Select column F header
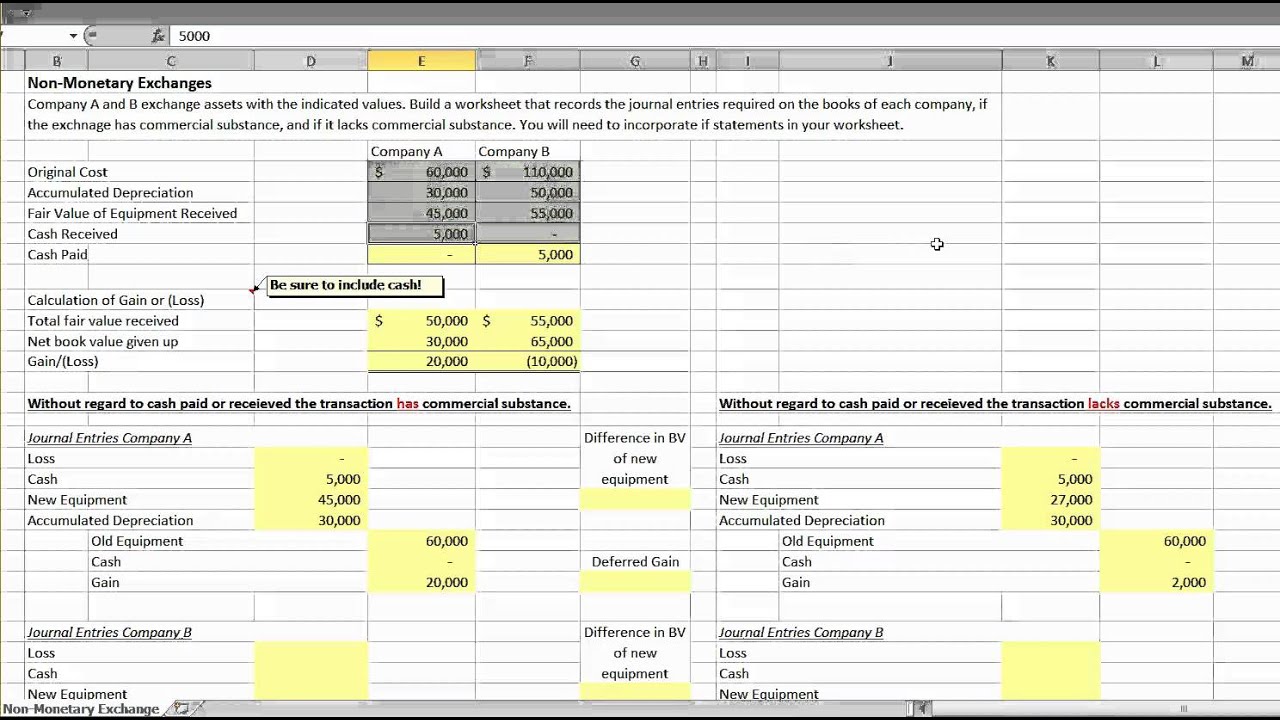The width and height of the screenshot is (1280, 720). click(528, 62)
